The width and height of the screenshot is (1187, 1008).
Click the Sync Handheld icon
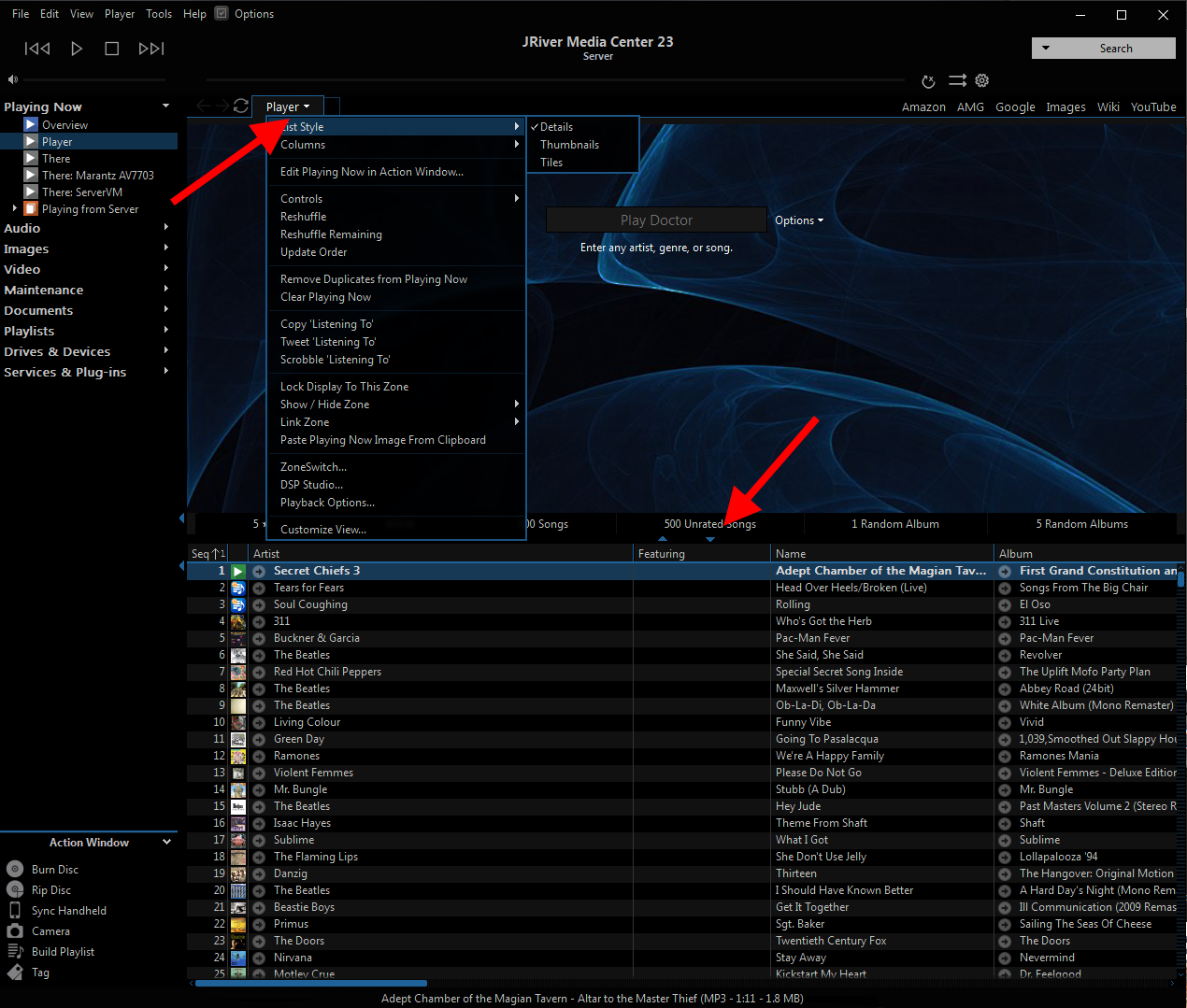(15, 911)
